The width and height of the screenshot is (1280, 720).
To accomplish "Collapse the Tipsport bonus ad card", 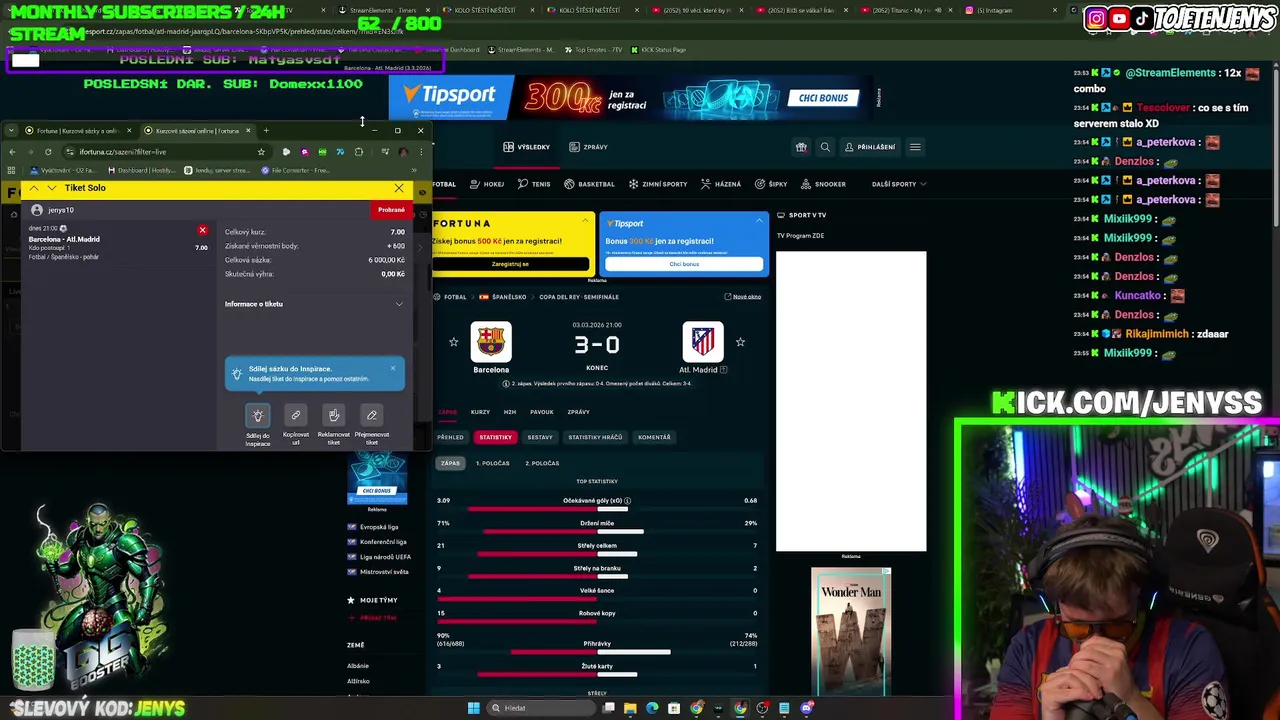I will pyautogui.click(x=759, y=221).
